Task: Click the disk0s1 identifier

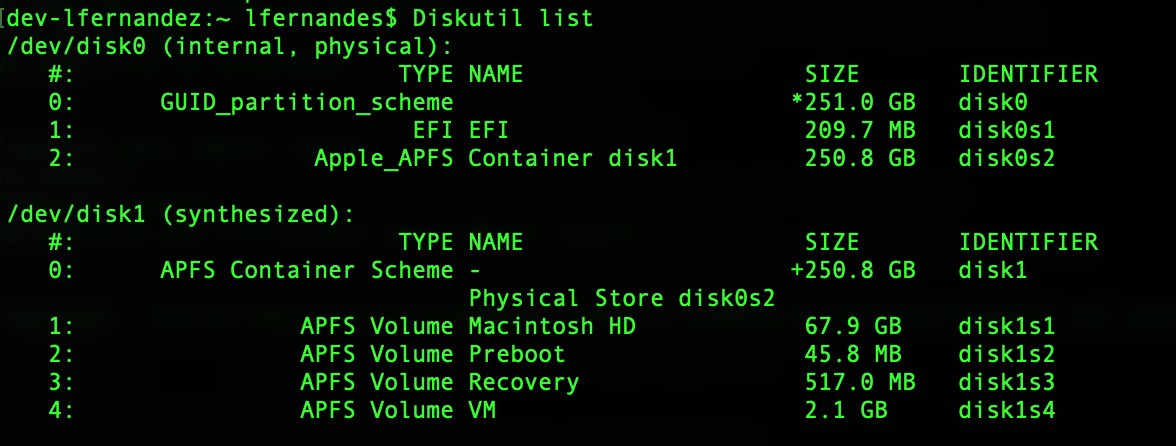Action: tap(1007, 129)
